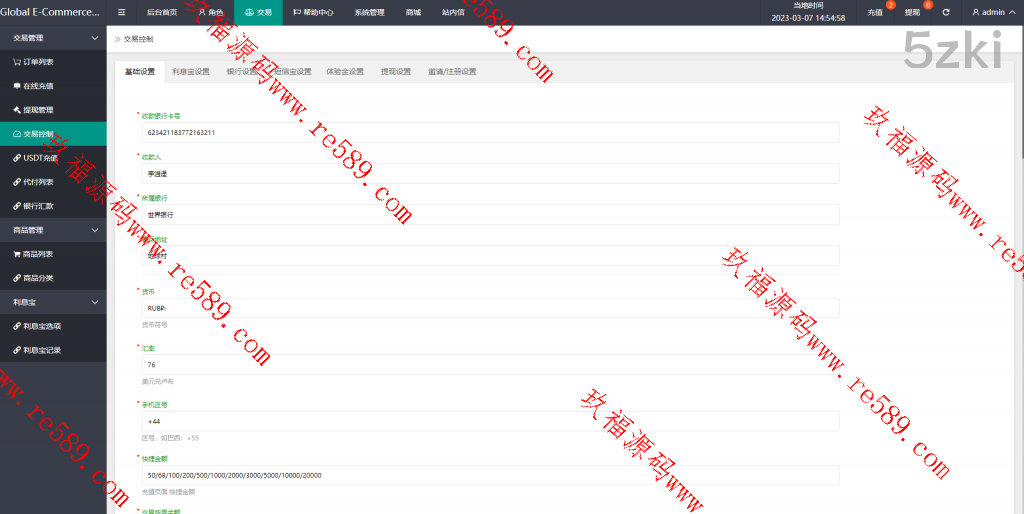This screenshot has height=514, width=1024.
Task: Switch to the 利息宝设置 tab
Action: tap(191, 72)
